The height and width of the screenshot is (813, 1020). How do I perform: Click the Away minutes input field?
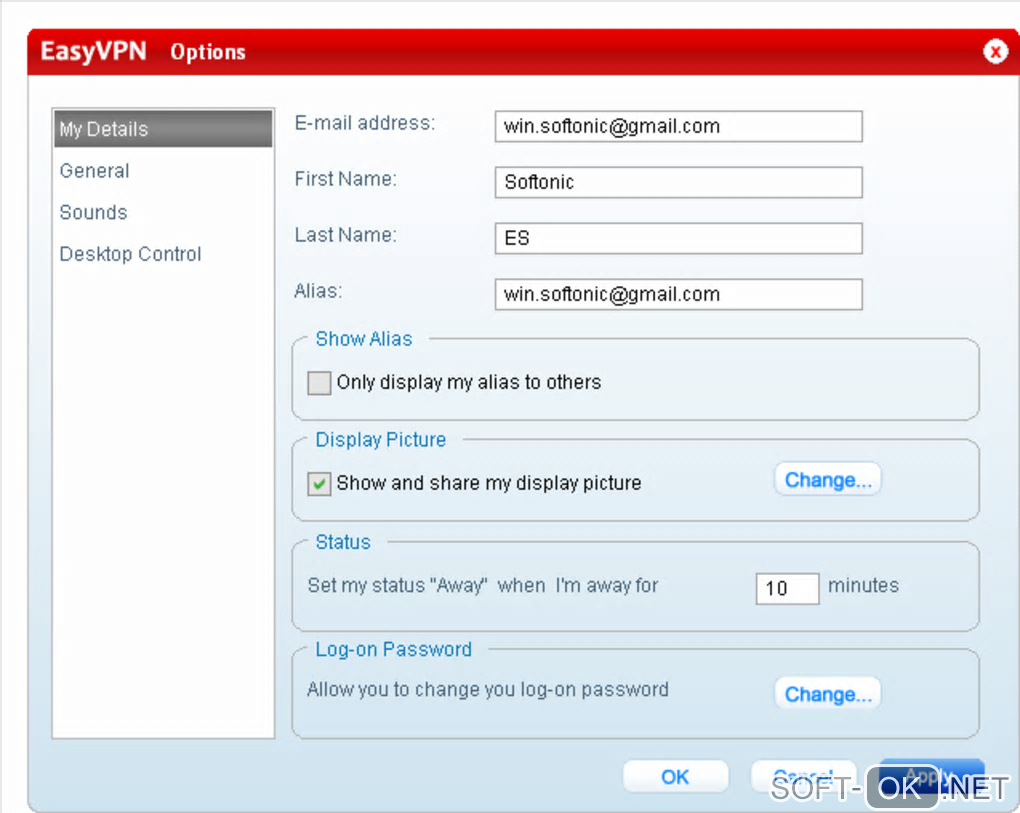pyautogui.click(x=787, y=589)
